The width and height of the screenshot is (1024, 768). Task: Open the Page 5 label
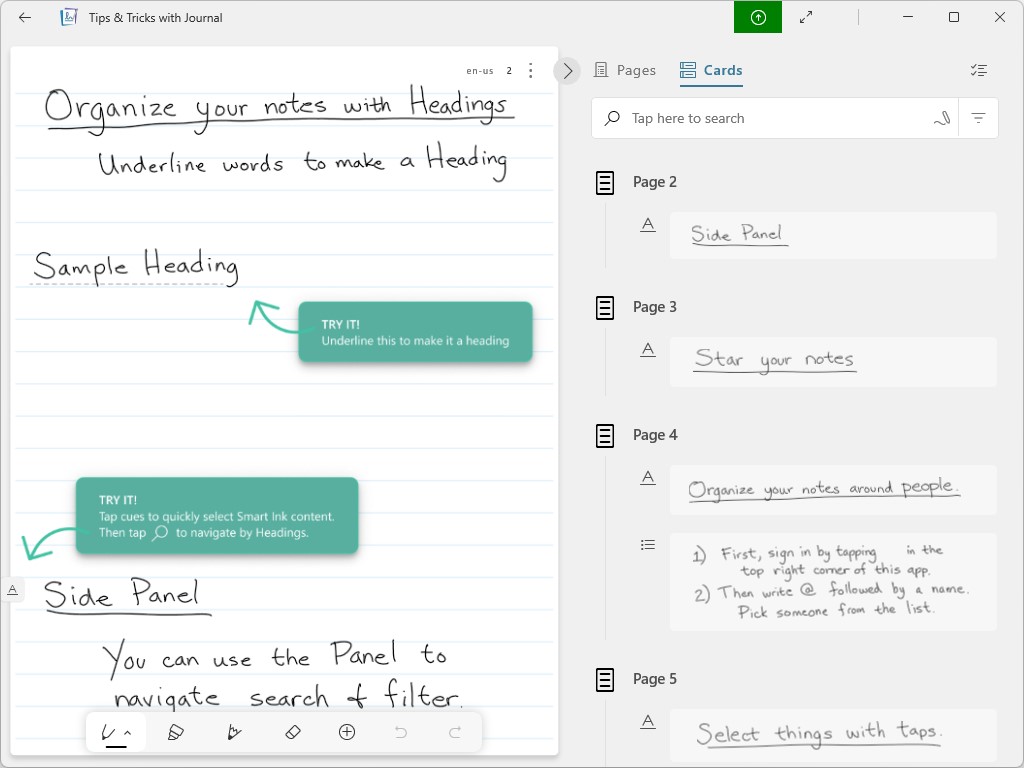point(654,679)
